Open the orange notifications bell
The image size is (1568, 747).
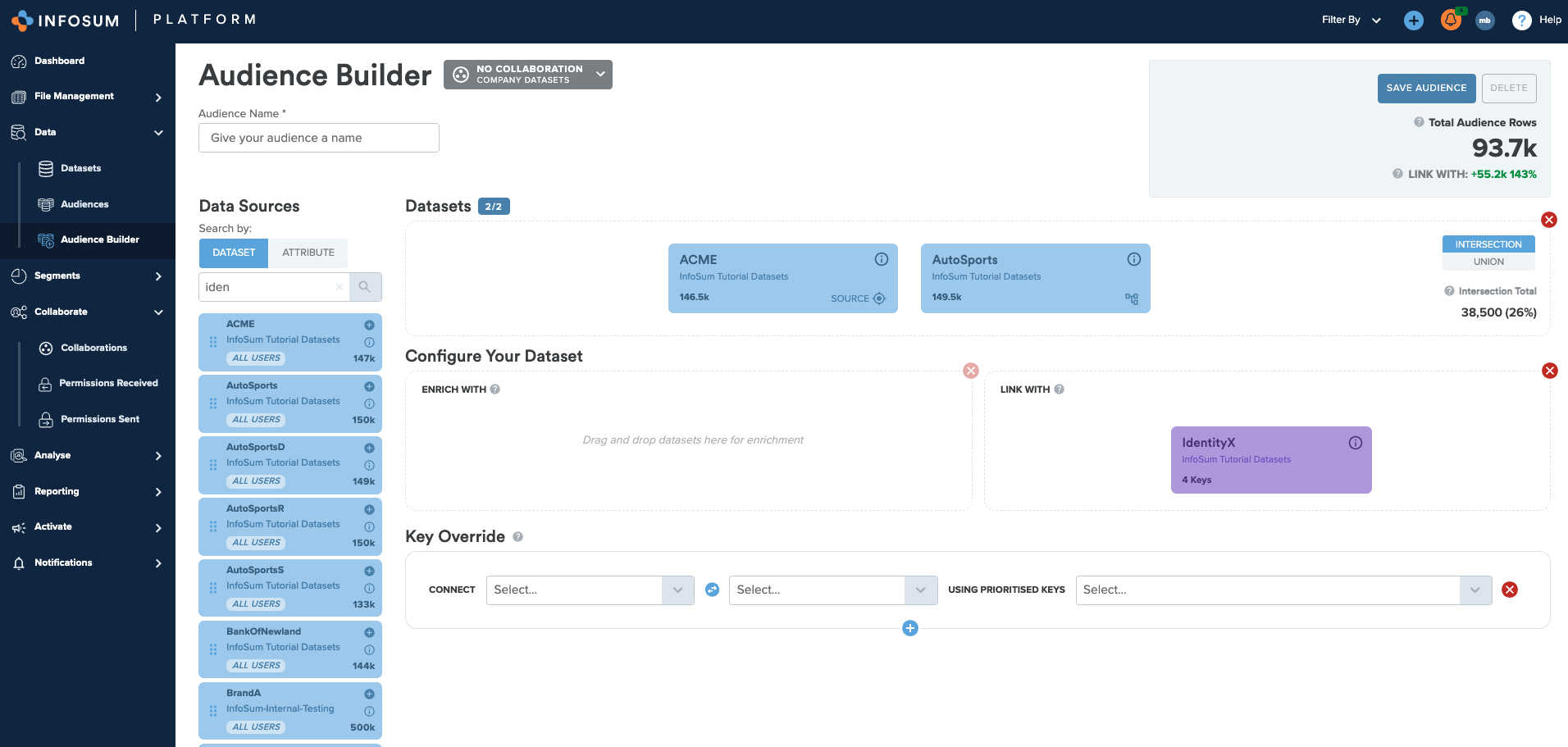click(x=1451, y=20)
